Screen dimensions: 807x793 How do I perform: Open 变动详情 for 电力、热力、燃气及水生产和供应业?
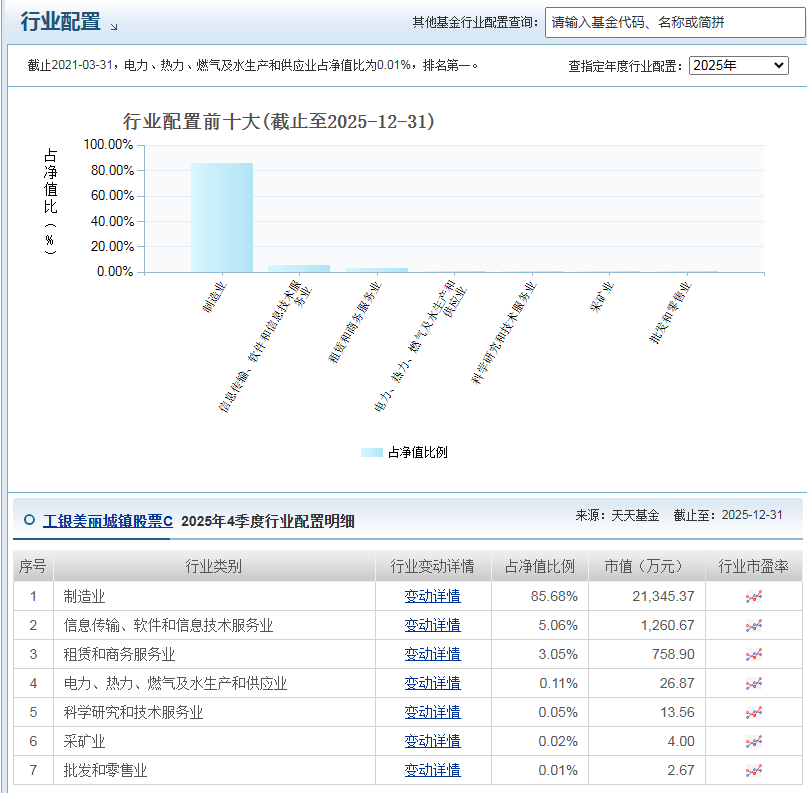[432, 683]
